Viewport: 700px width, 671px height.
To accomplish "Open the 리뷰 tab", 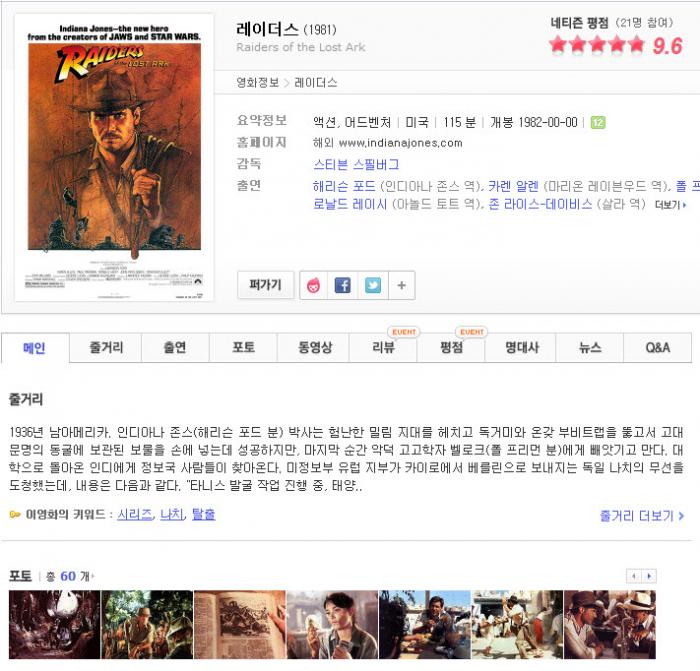I will pos(383,347).
